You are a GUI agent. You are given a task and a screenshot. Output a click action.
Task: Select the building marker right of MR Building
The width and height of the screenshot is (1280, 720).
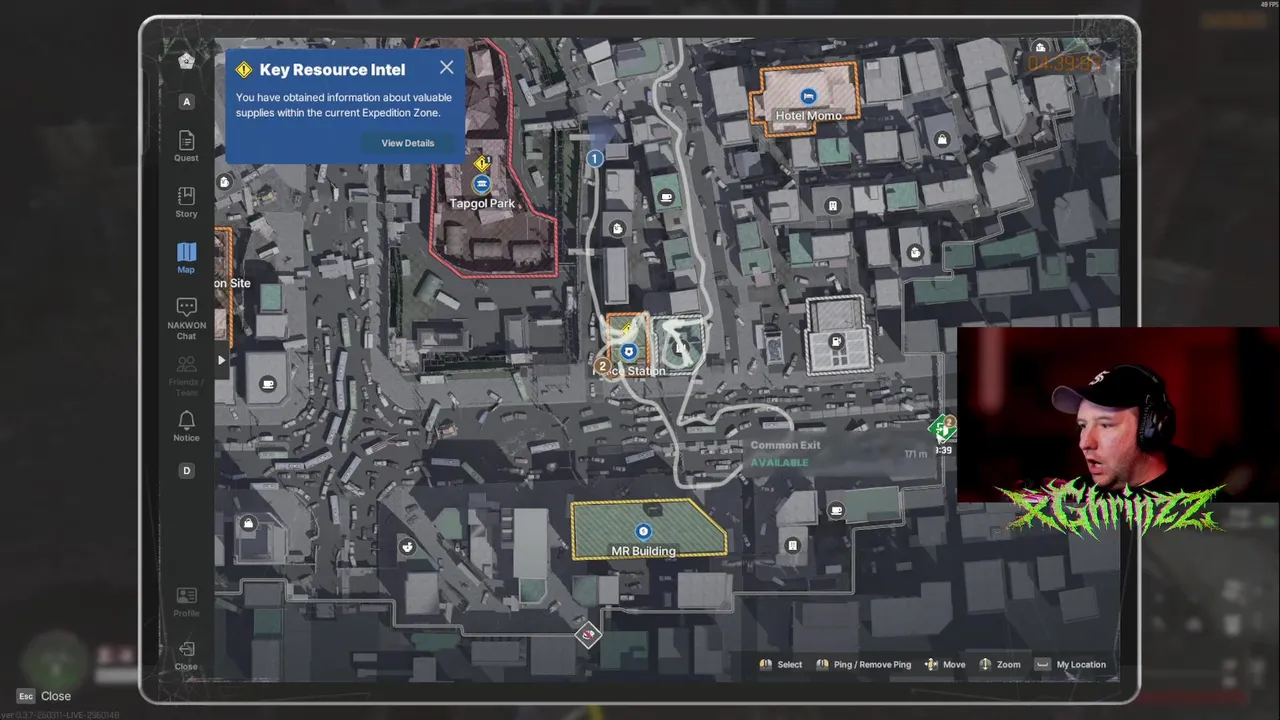(x=792, y=546)
